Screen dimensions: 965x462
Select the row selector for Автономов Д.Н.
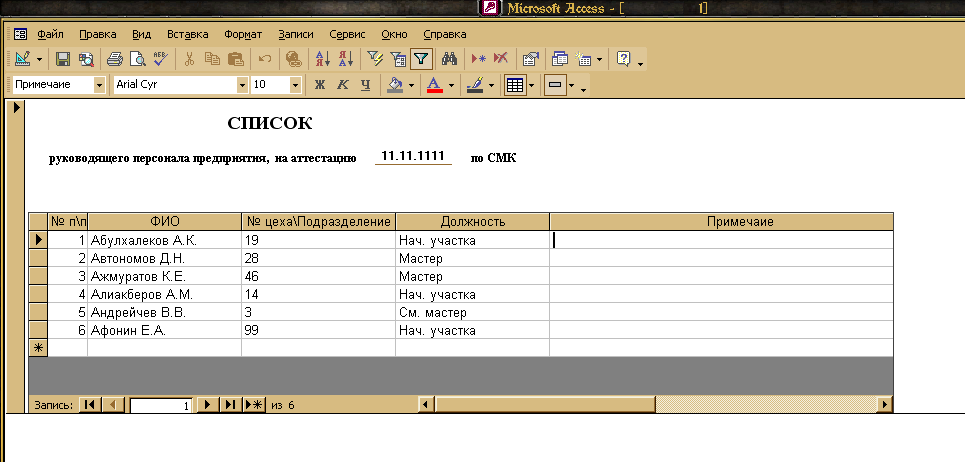pos(38,258)
